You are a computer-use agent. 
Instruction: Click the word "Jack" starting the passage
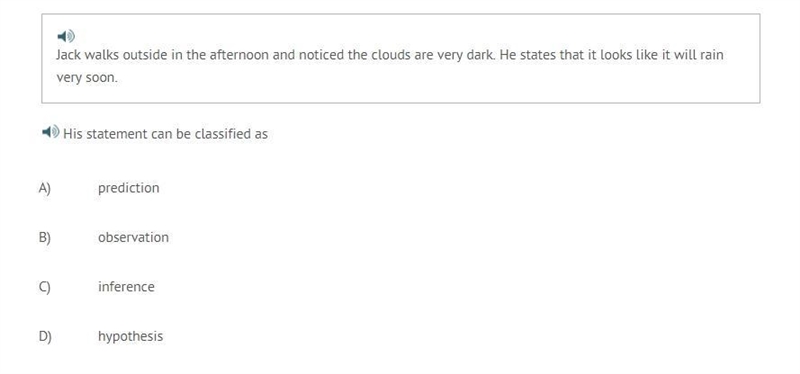click(x=68, y=55)
